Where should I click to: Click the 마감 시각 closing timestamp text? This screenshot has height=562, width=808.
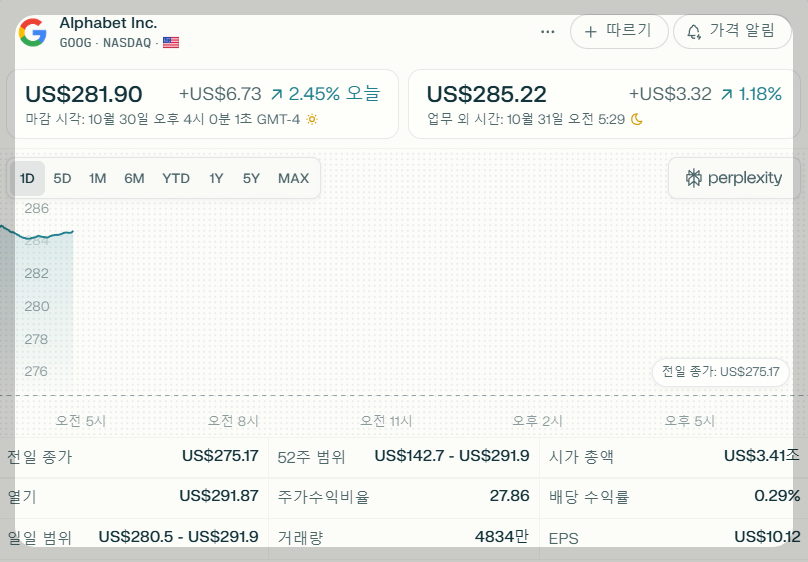click(162, 120)
